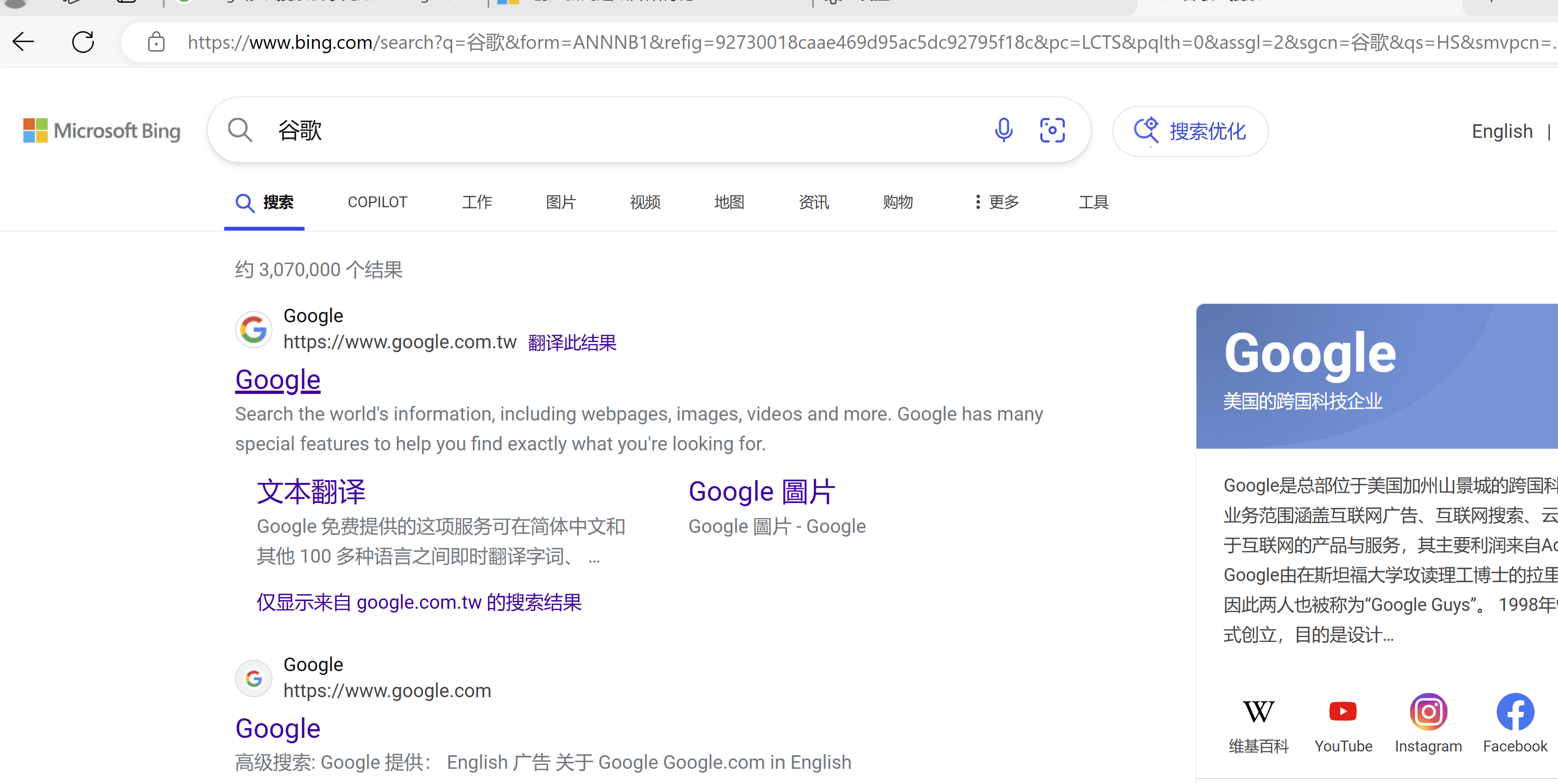Click 翻译此结果 to translate the result
This screenshot has height=784, width=1558.
(x=572, y=342)
